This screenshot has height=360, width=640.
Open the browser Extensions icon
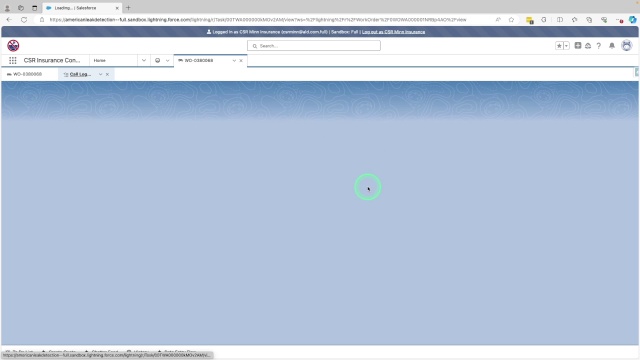click(x=544, y=20)
